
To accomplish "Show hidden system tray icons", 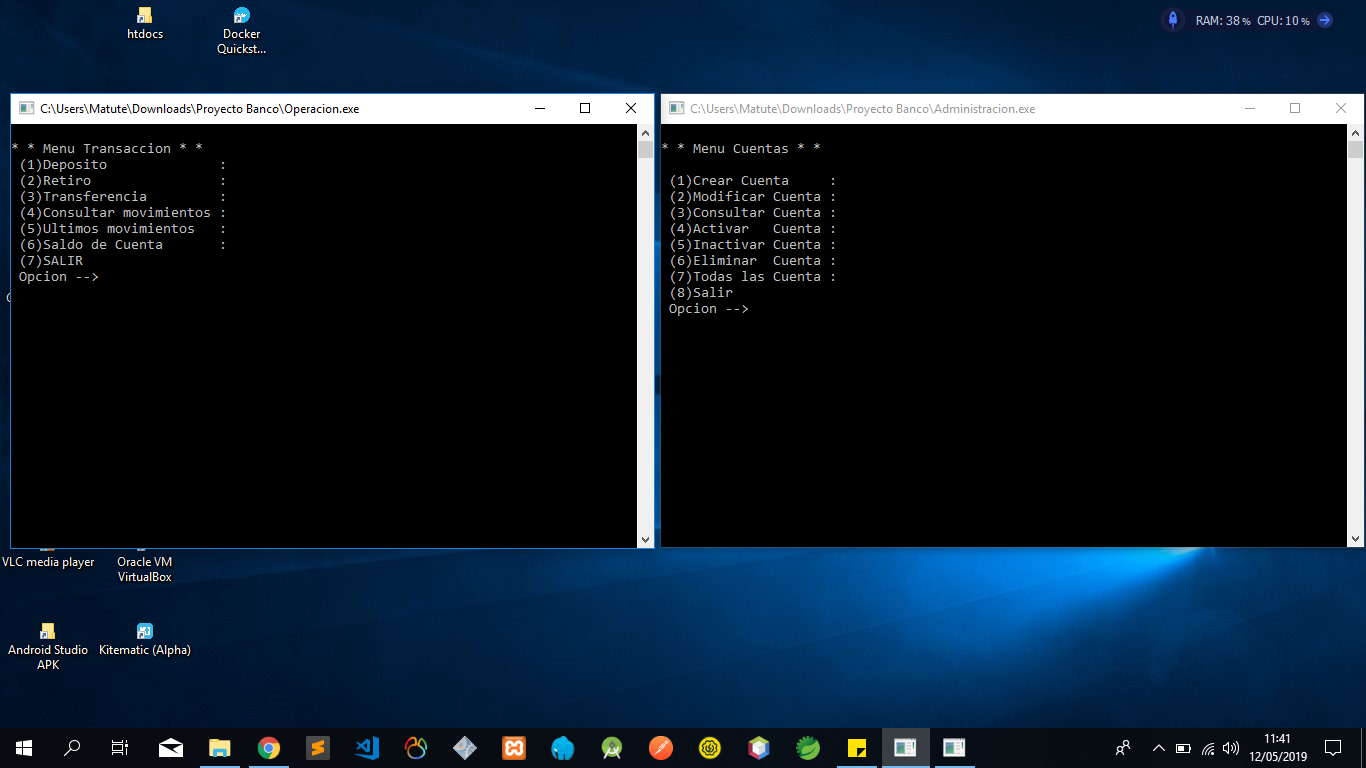I will [1159, 748].
